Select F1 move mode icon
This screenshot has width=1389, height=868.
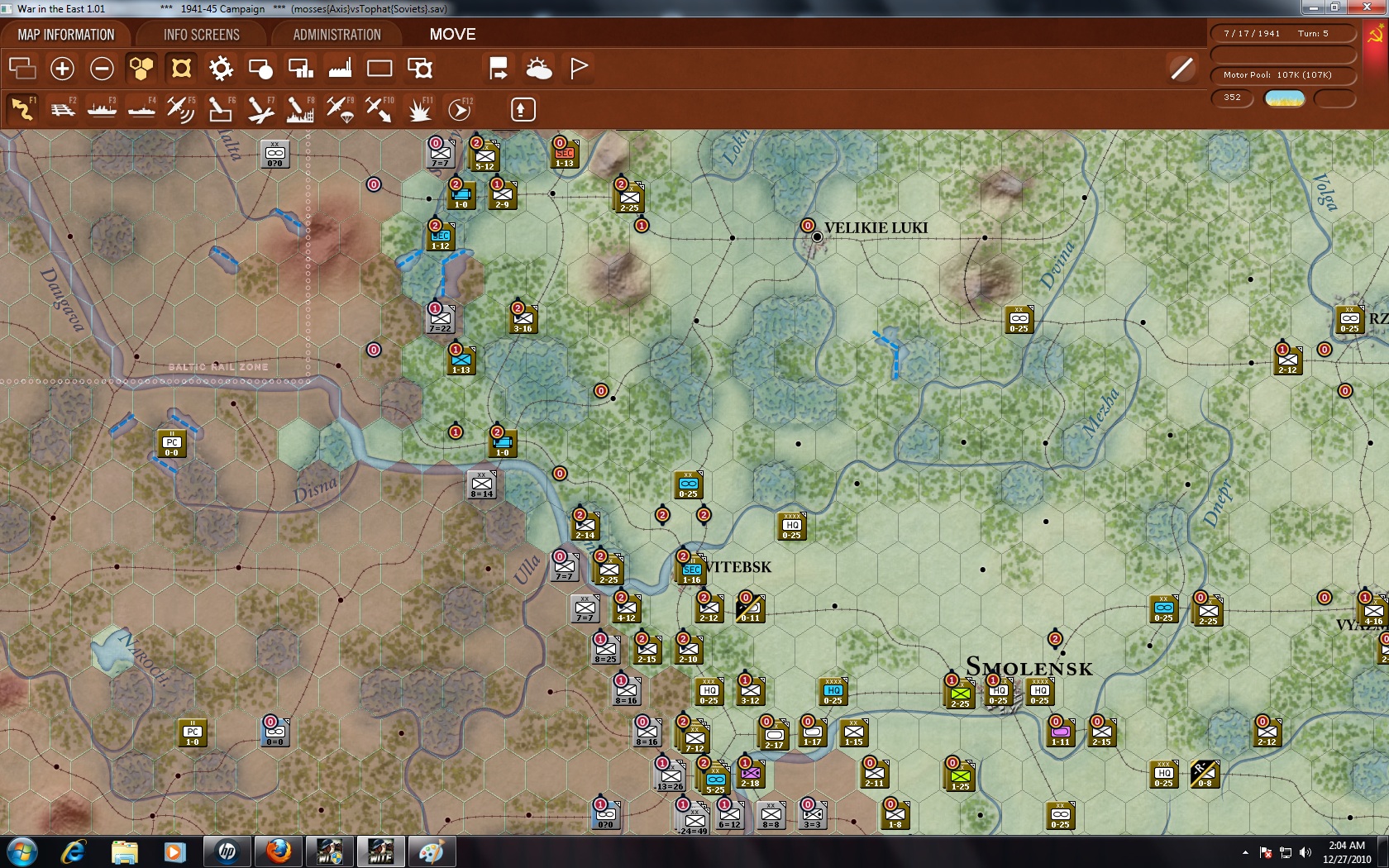tap(22, 109)
